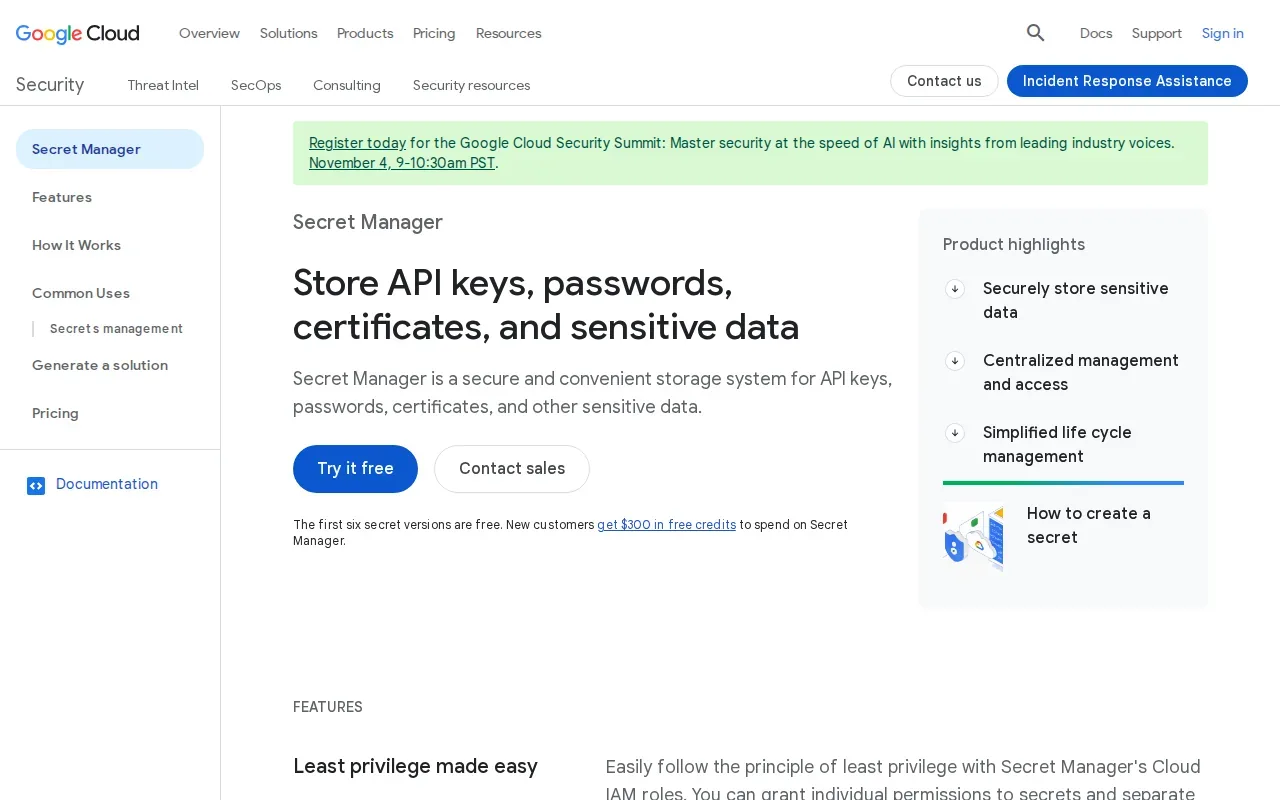Viewport: 1280px width, 800px height.
Task: Click arrow icon beside Securely store sensitive data
Action: 955,289
